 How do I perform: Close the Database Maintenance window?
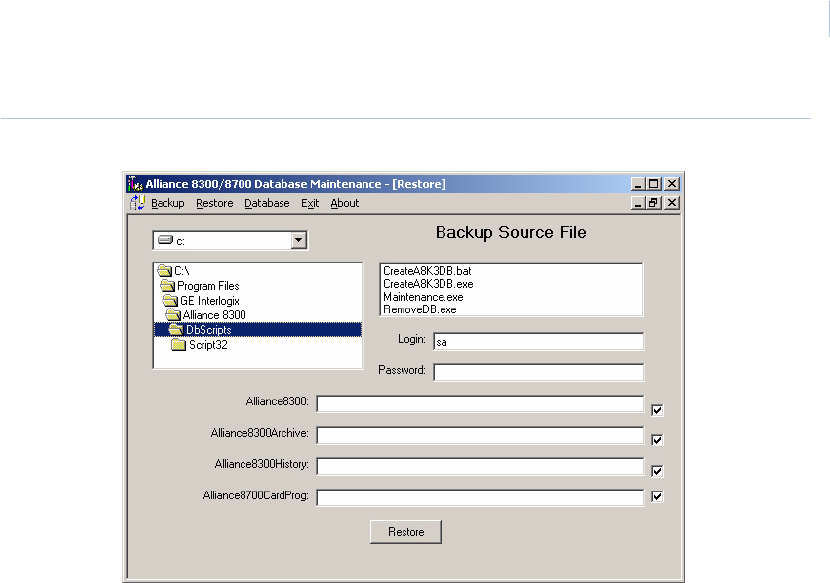pyautogui.click(x=672, y=184)
